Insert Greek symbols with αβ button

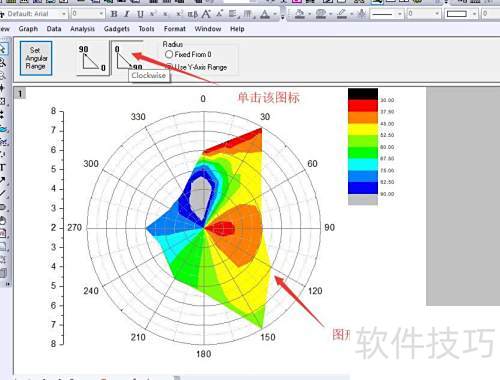[x=193, y=14]
